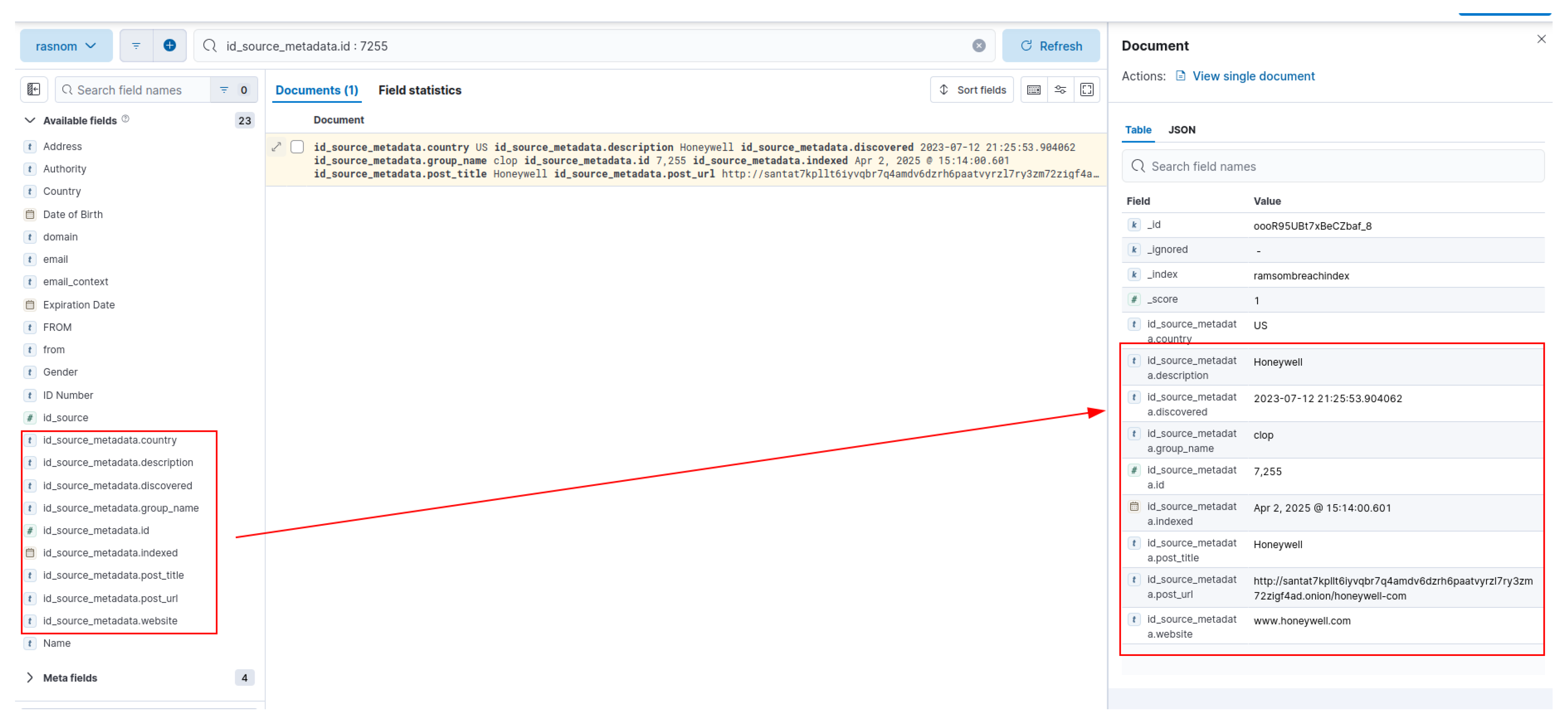
Task: Open keyboard shortcuts icon in grid toolbar
Action: tap(1034, 90)
